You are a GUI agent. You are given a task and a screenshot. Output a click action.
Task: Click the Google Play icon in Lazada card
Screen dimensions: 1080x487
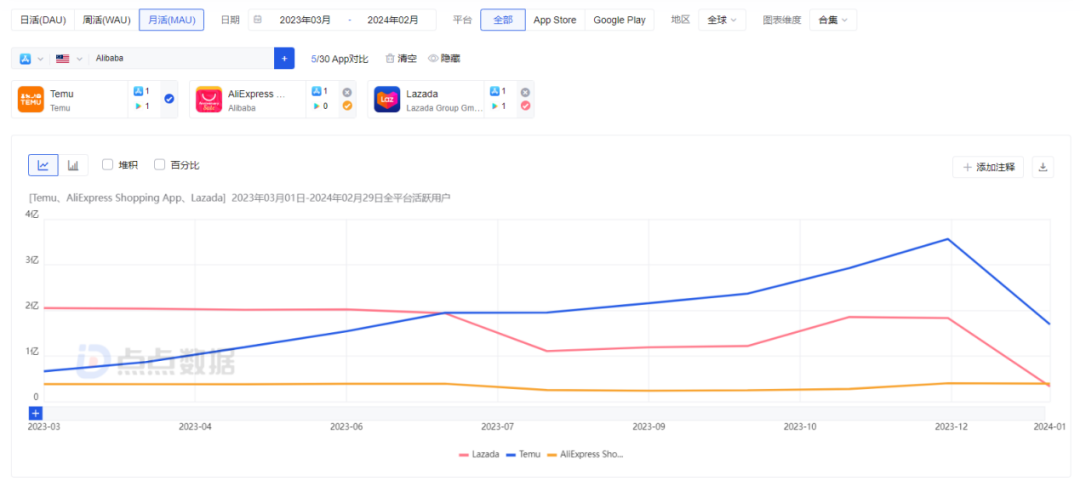[x=494, y=106]
